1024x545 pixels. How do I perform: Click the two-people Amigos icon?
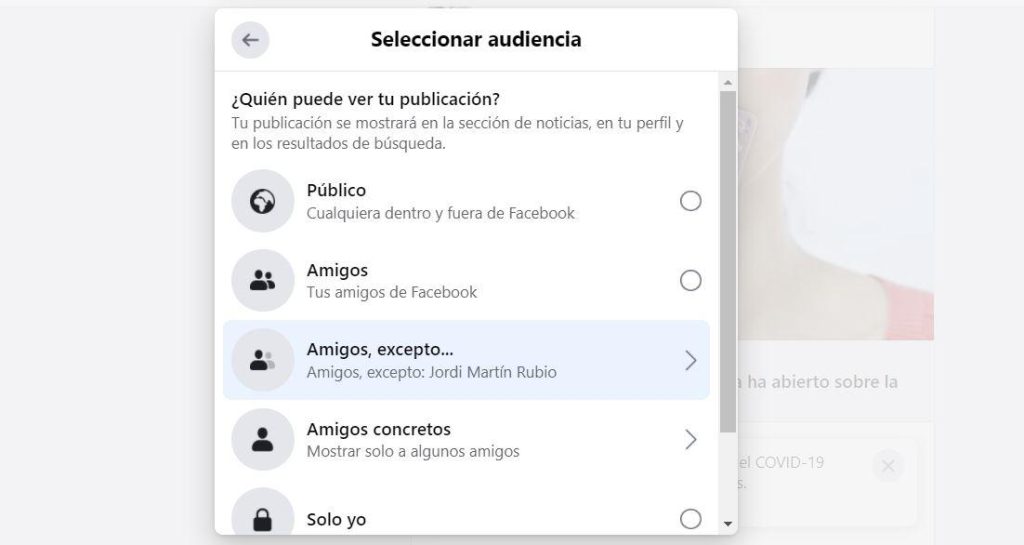click(263, 281)
